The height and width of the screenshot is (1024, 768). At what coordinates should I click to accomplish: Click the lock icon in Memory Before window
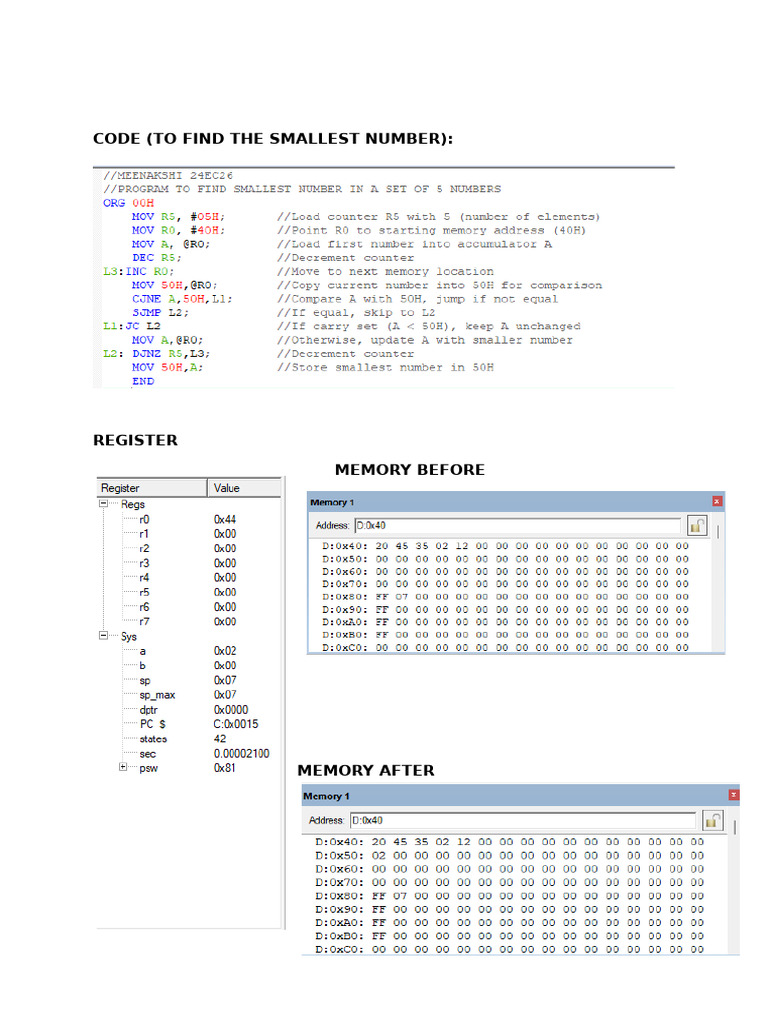697,526
